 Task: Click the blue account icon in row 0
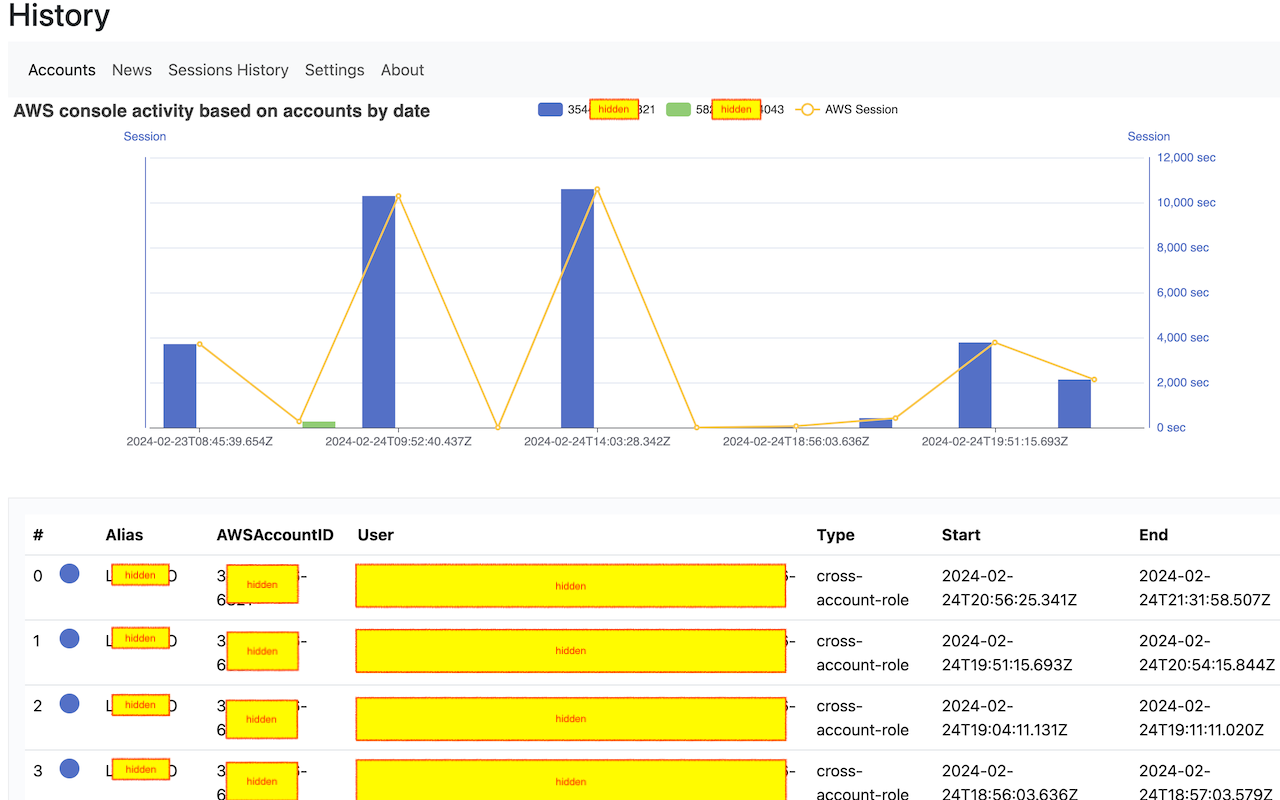click(69, 574)
